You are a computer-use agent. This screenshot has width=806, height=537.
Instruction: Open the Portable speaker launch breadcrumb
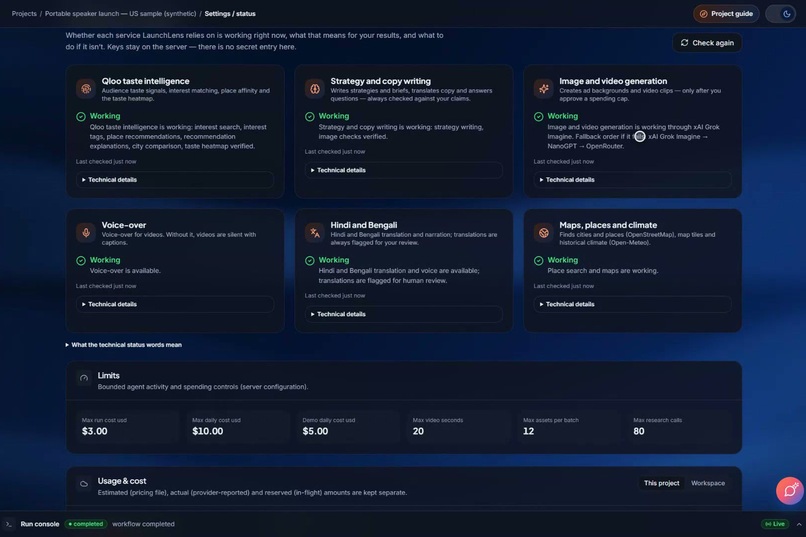click(x=120, y=14)
